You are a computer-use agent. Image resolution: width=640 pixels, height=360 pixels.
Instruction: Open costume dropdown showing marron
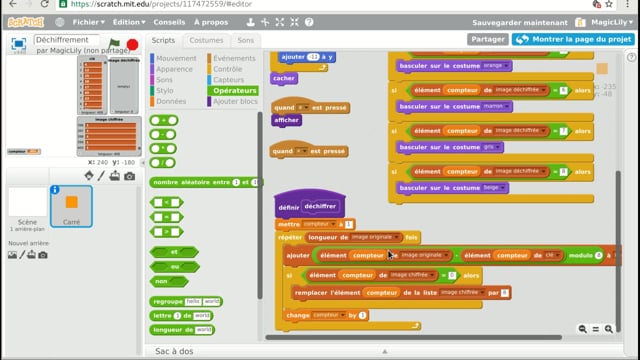(x=496, y=106)
